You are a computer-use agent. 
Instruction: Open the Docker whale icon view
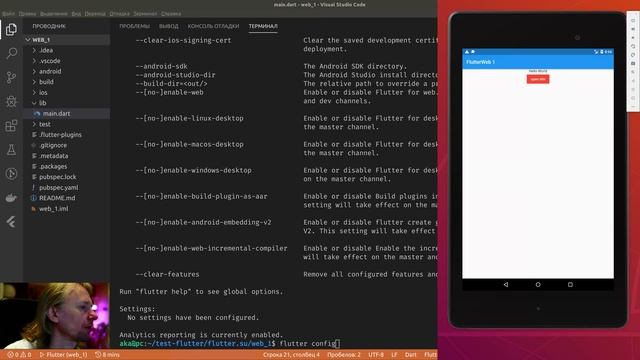pyautogui.click(x=11, y=198)
